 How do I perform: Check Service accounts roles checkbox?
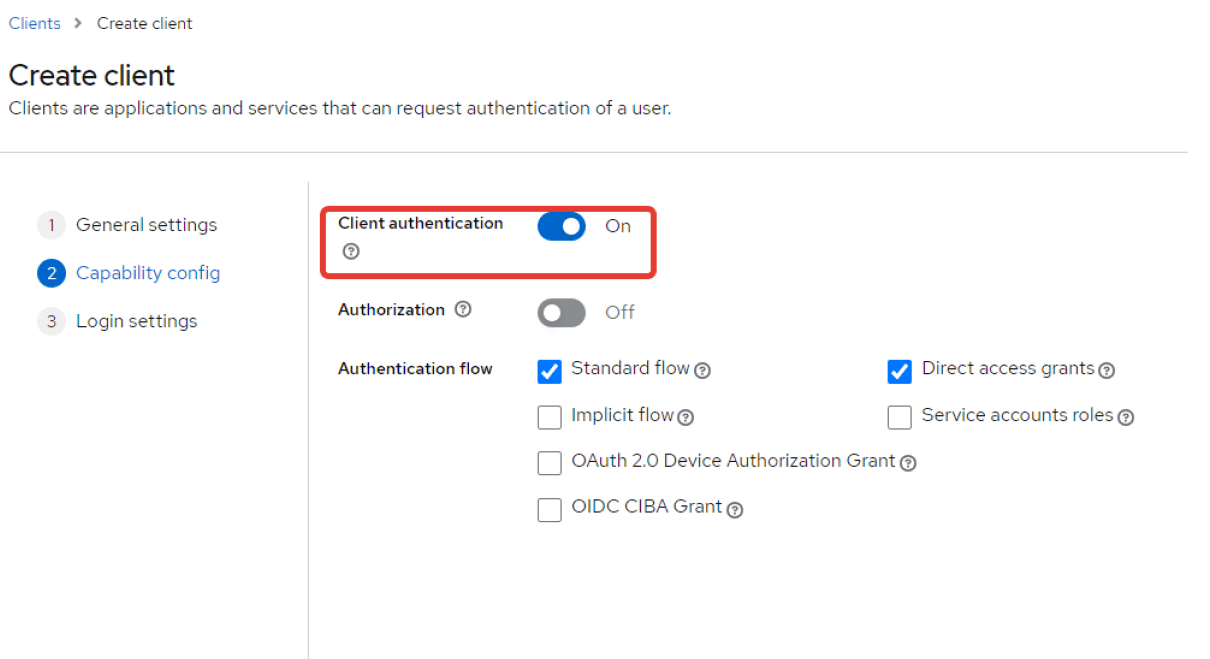899,417
